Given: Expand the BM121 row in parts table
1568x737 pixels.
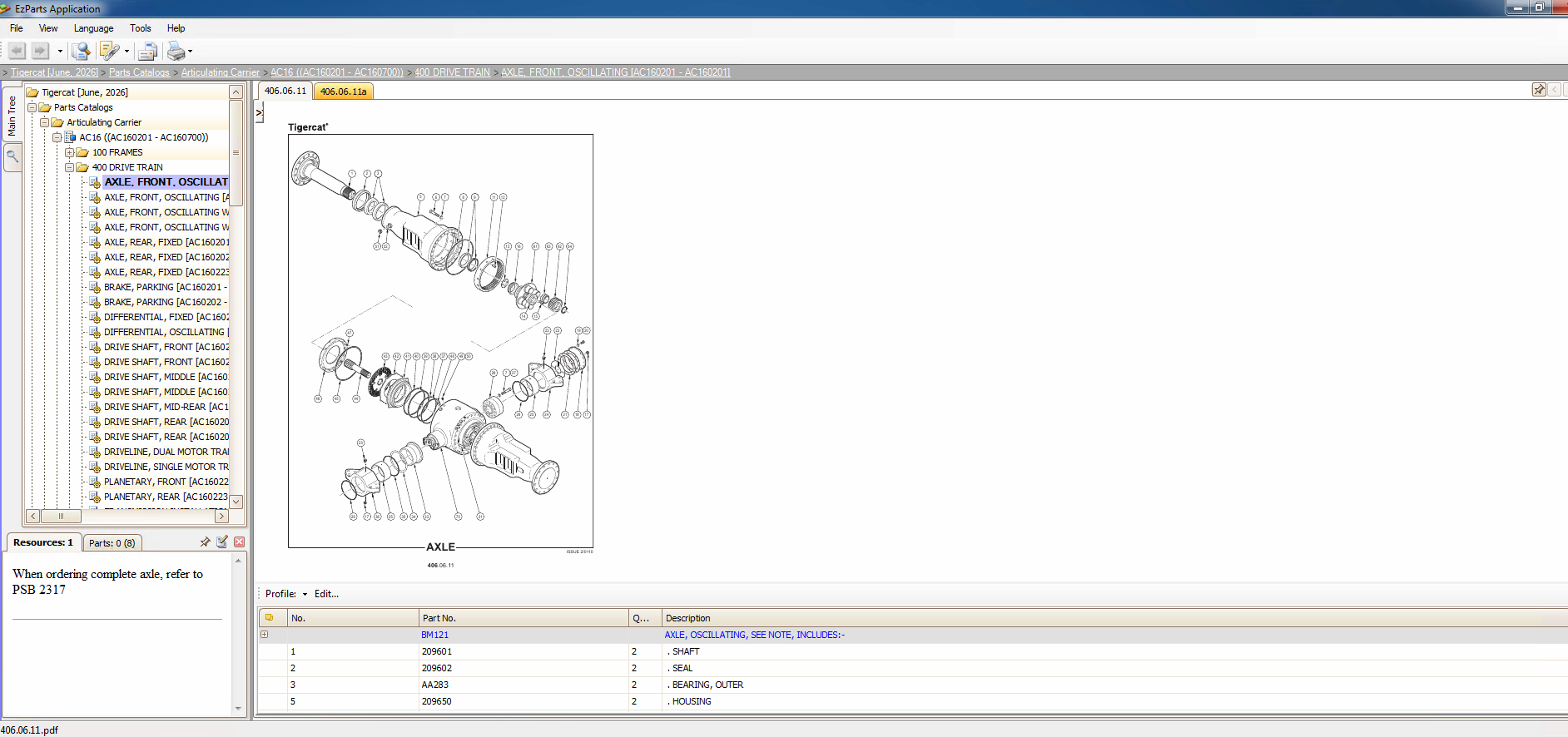Looking at the screenshot, I should (265, 635).
